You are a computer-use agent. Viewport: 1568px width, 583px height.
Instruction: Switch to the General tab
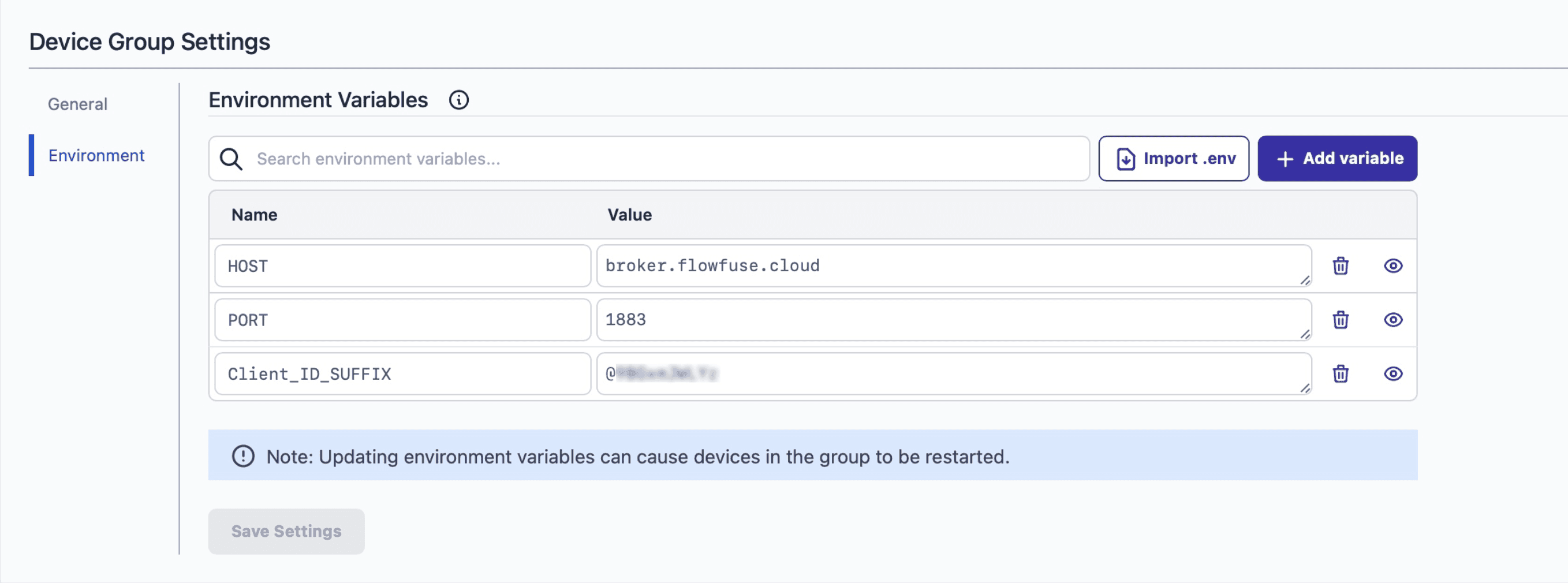(77, 103)
